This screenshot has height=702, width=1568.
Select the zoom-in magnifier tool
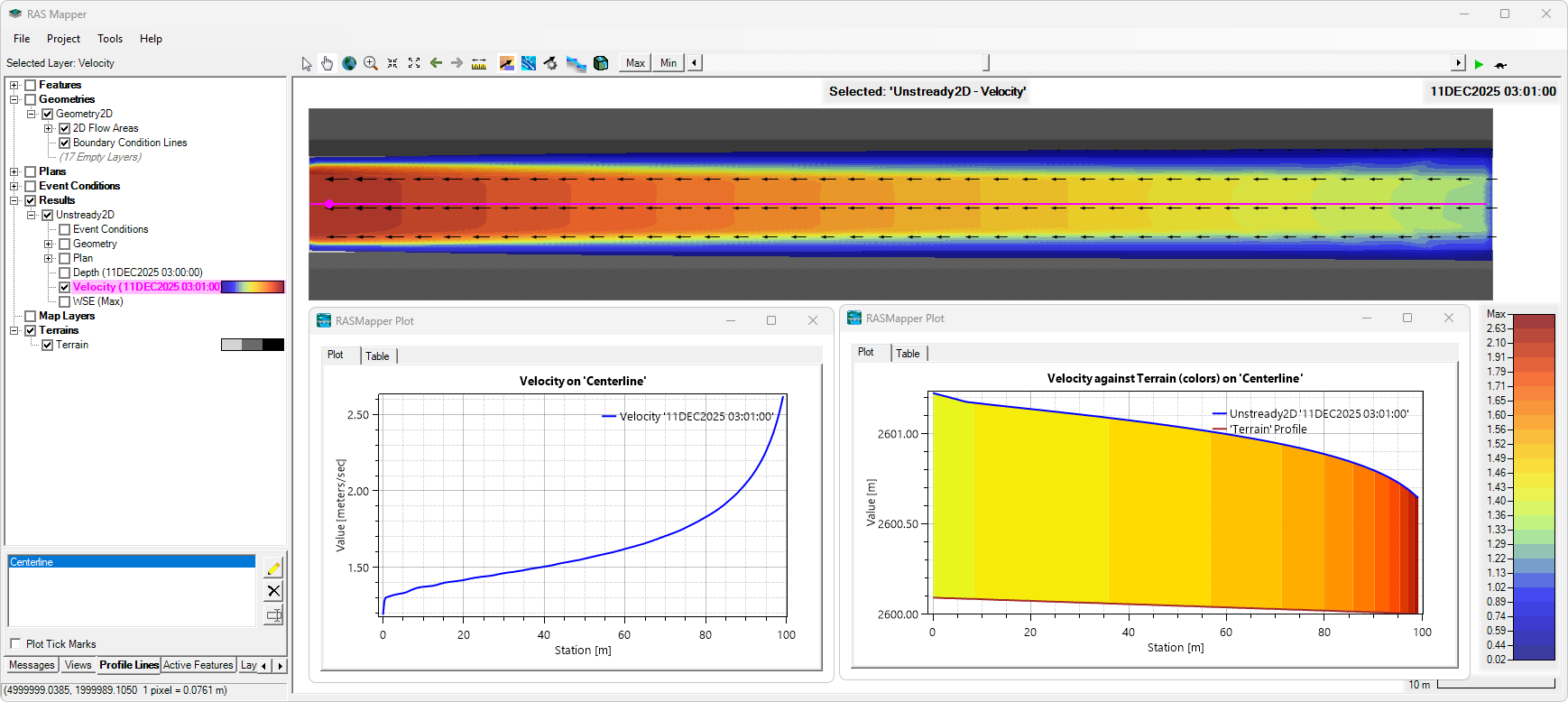click(371, 63)
